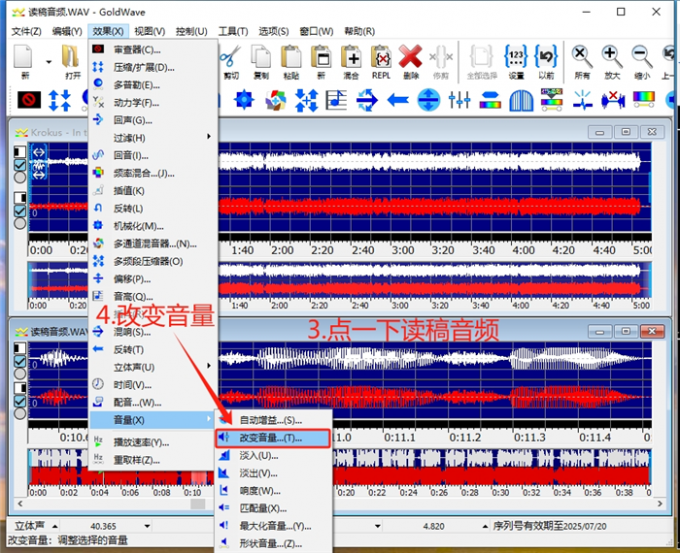This screenshot has height=553, width=680.
Task: Open the 立体声 channel dropdown in status bar
Action: [55, 527]
